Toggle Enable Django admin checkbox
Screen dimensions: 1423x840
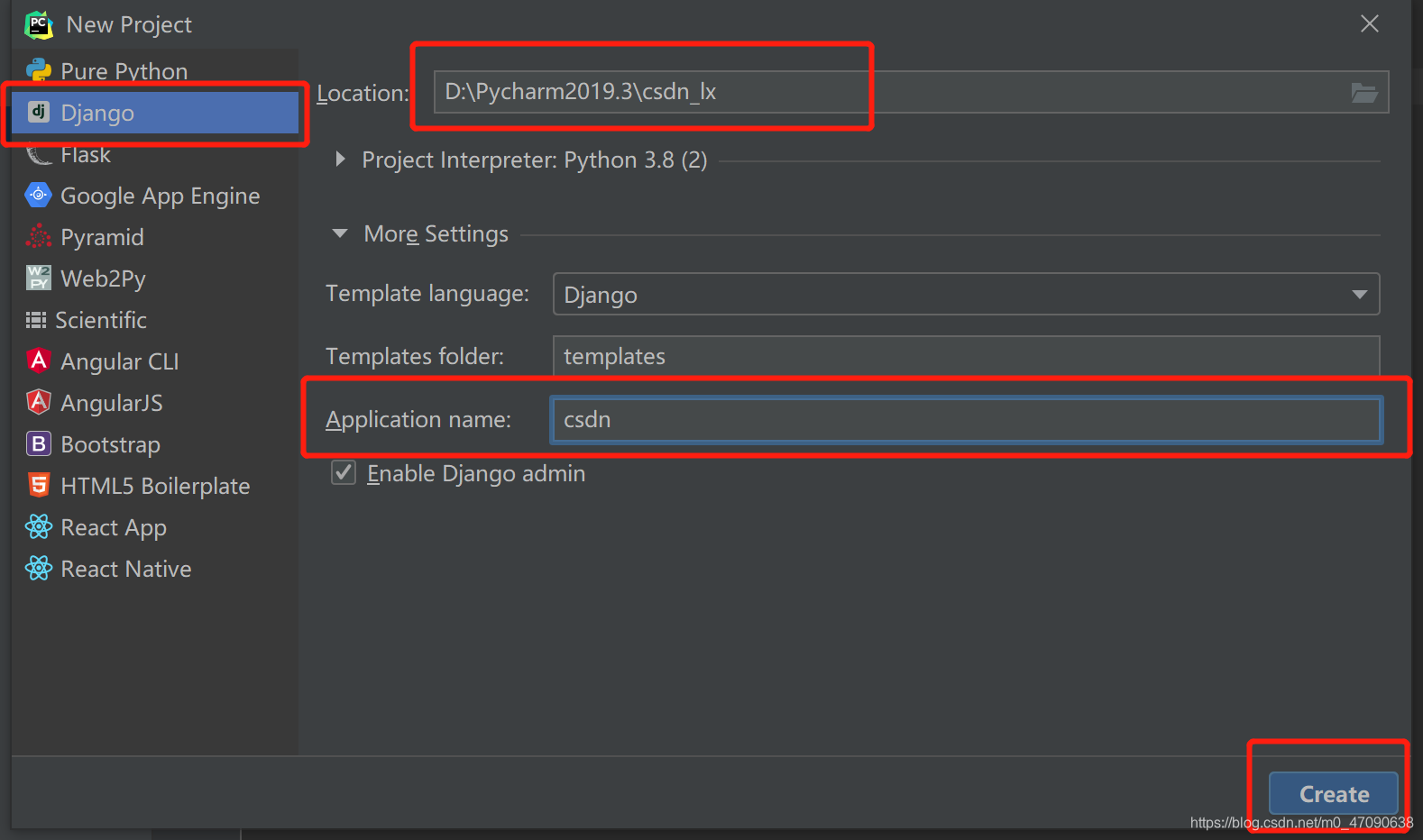[x=344, y=472]
